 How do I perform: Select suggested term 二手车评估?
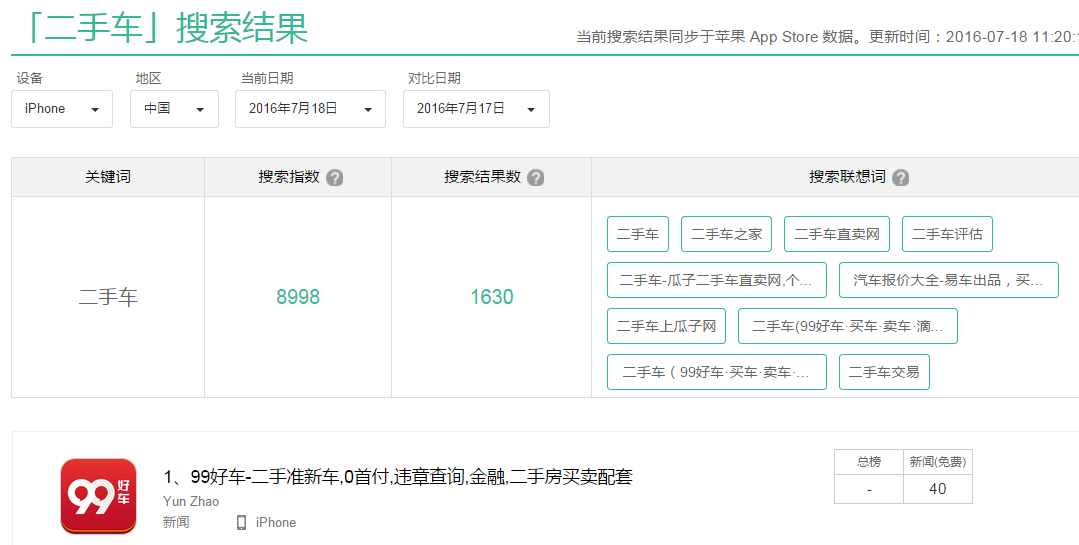(948, 234)
